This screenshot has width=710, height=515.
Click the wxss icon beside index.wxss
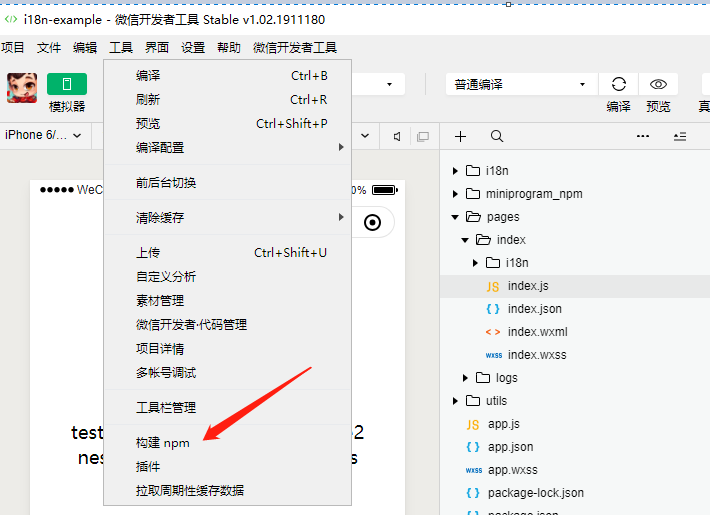click(494, 356)
